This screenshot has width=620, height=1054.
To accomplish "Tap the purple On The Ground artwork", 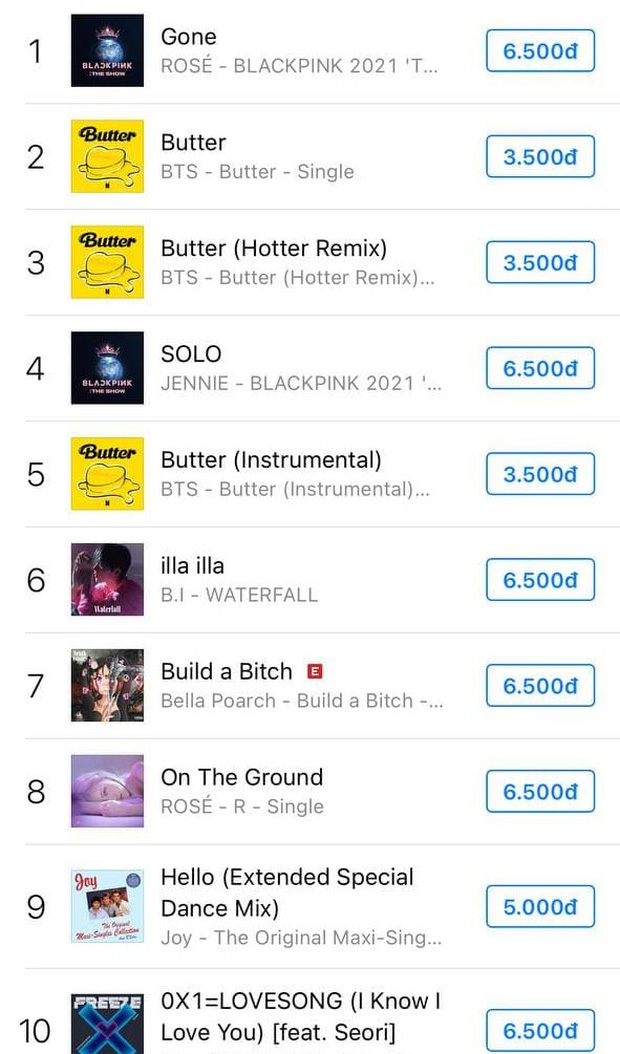I will (107, 793).
